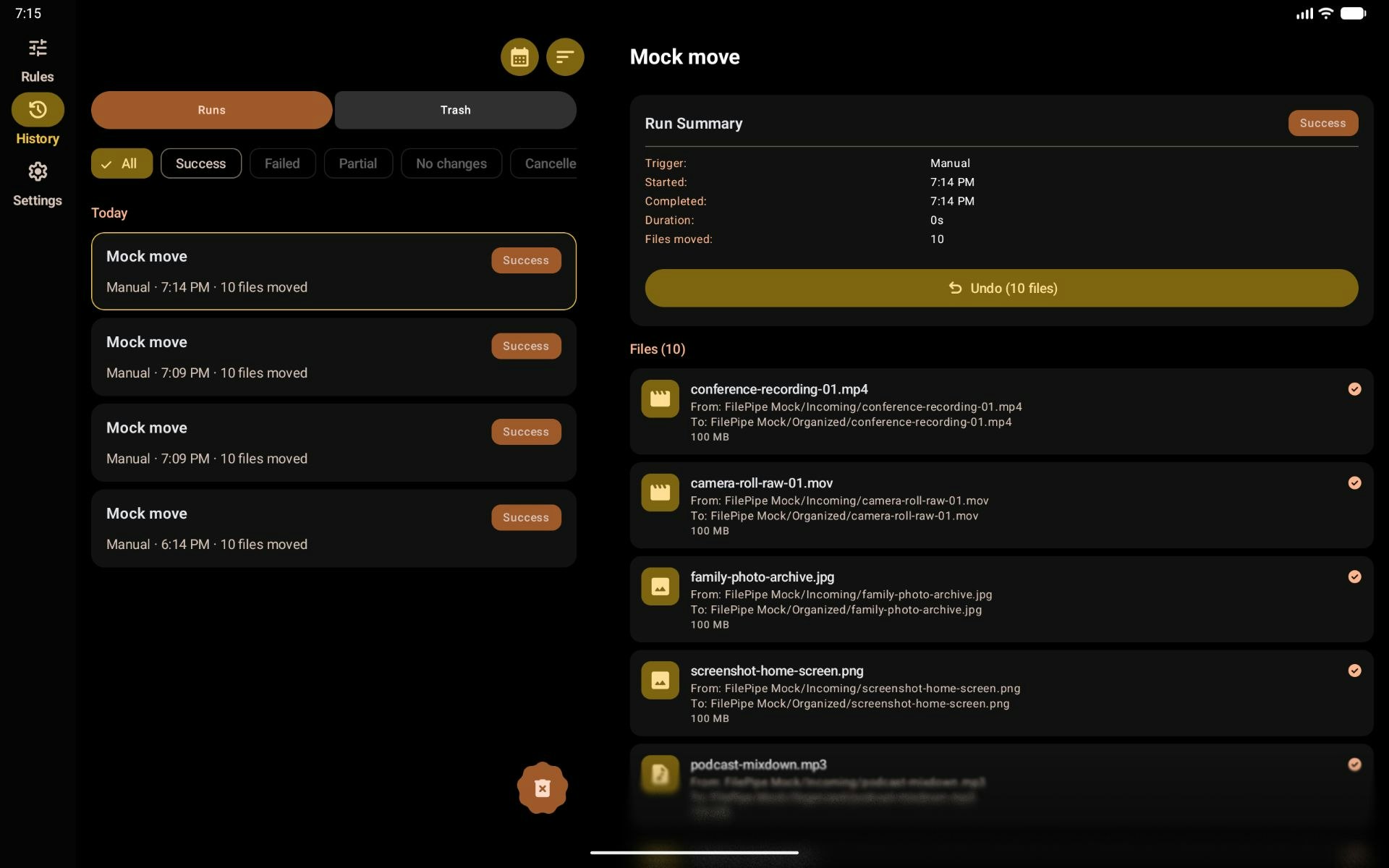
Task: Click Success badge on the 7:14 PM run
Action: [x=526, y=260]
